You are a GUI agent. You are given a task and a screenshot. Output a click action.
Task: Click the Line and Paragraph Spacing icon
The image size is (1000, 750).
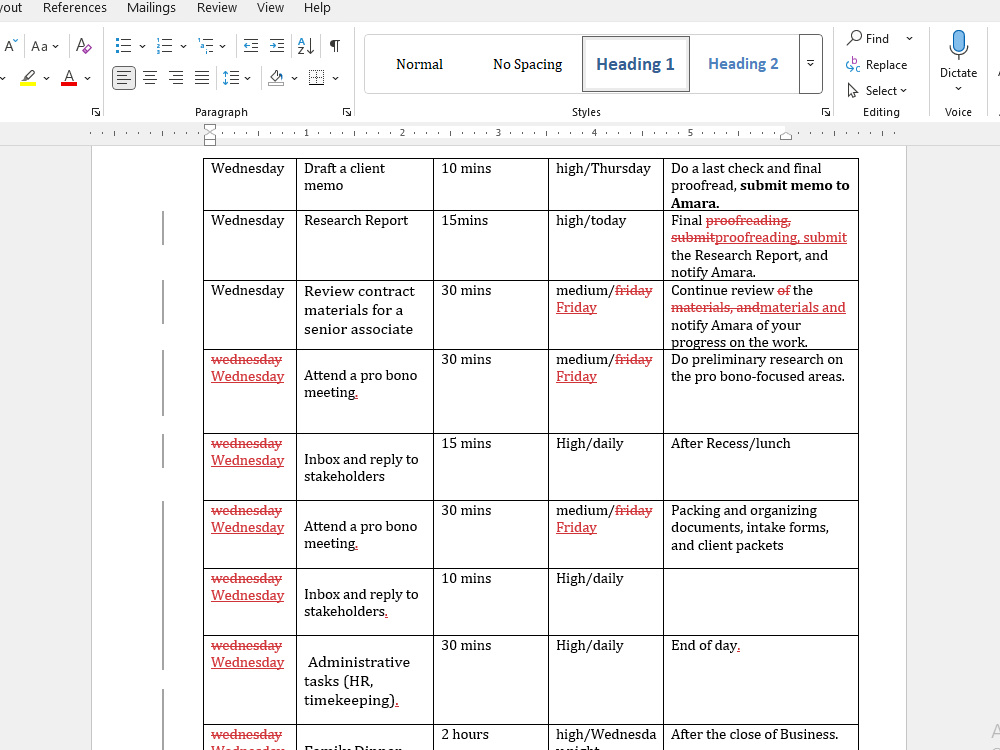tap(231, 78)
